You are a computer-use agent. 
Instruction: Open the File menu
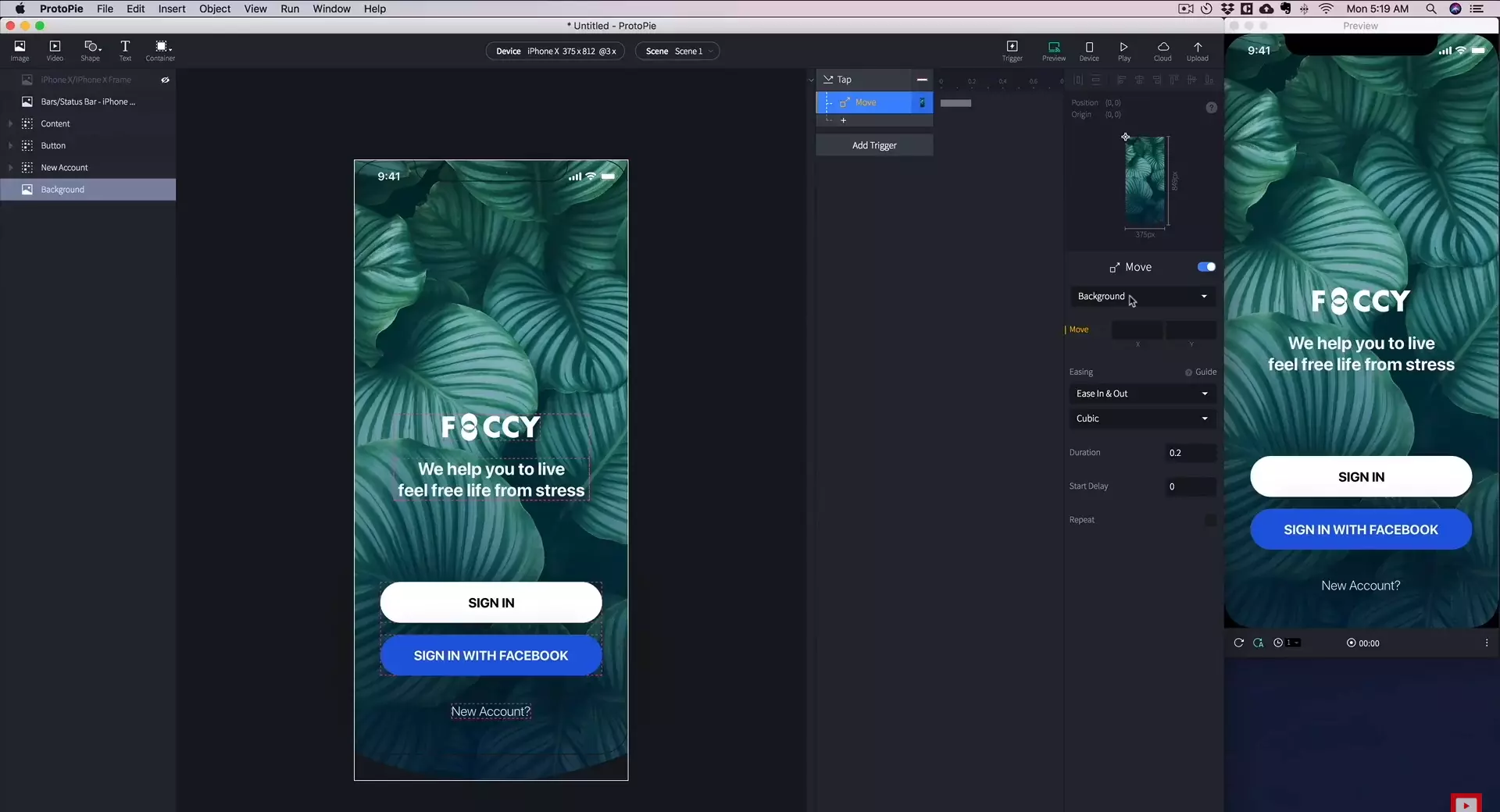click(x=105, y=9)
